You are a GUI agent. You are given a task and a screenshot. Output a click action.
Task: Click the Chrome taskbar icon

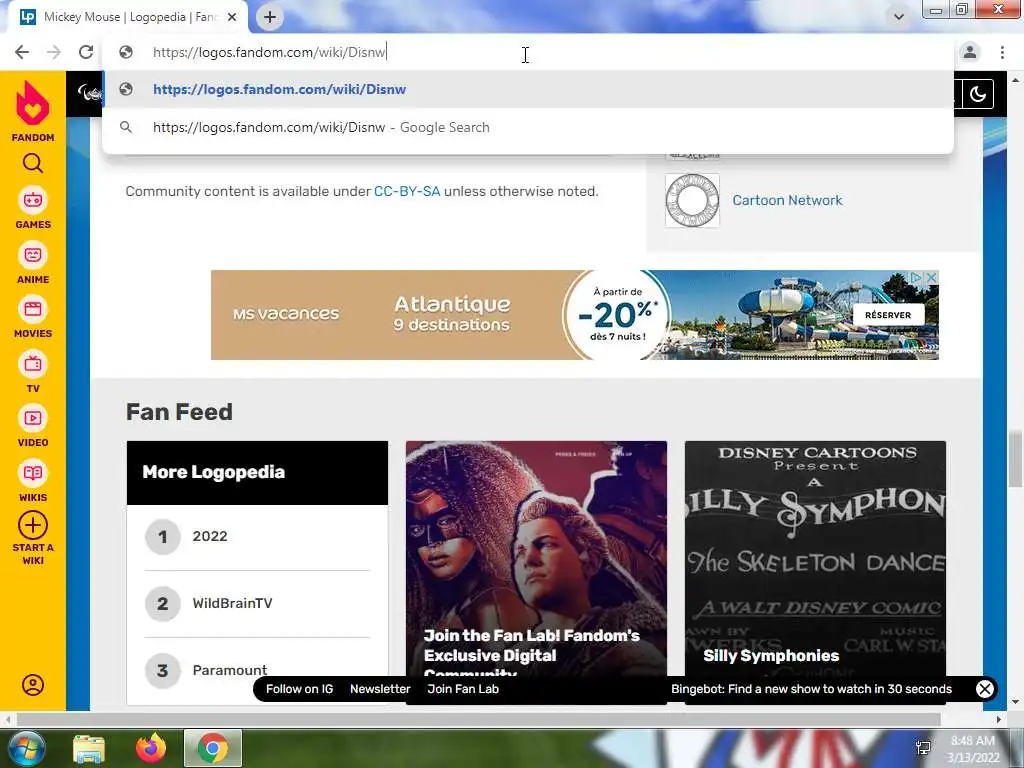point(213,748)
